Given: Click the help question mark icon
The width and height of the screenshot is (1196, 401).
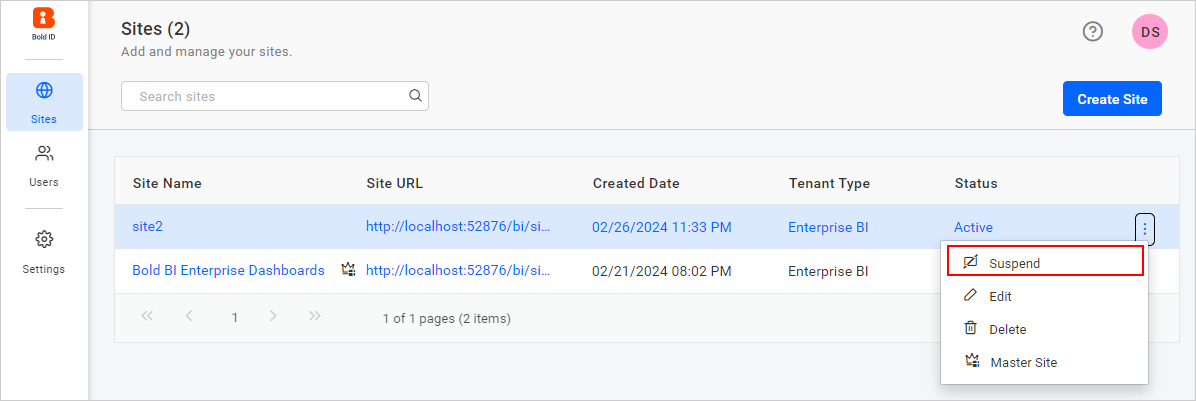Looking at the screenshot, I should (1093, 32).
